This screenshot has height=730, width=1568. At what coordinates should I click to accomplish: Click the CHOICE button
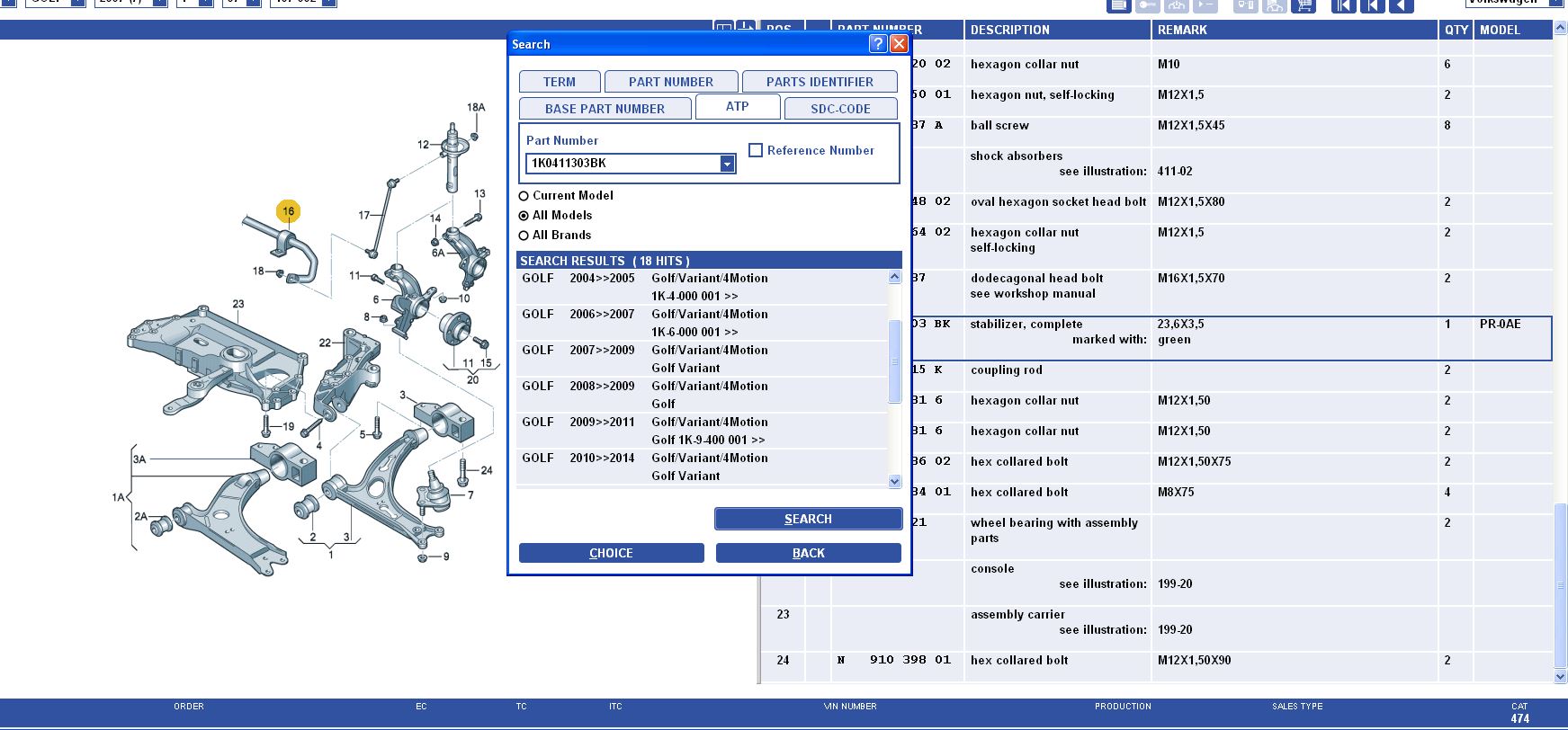click(611, 553)
